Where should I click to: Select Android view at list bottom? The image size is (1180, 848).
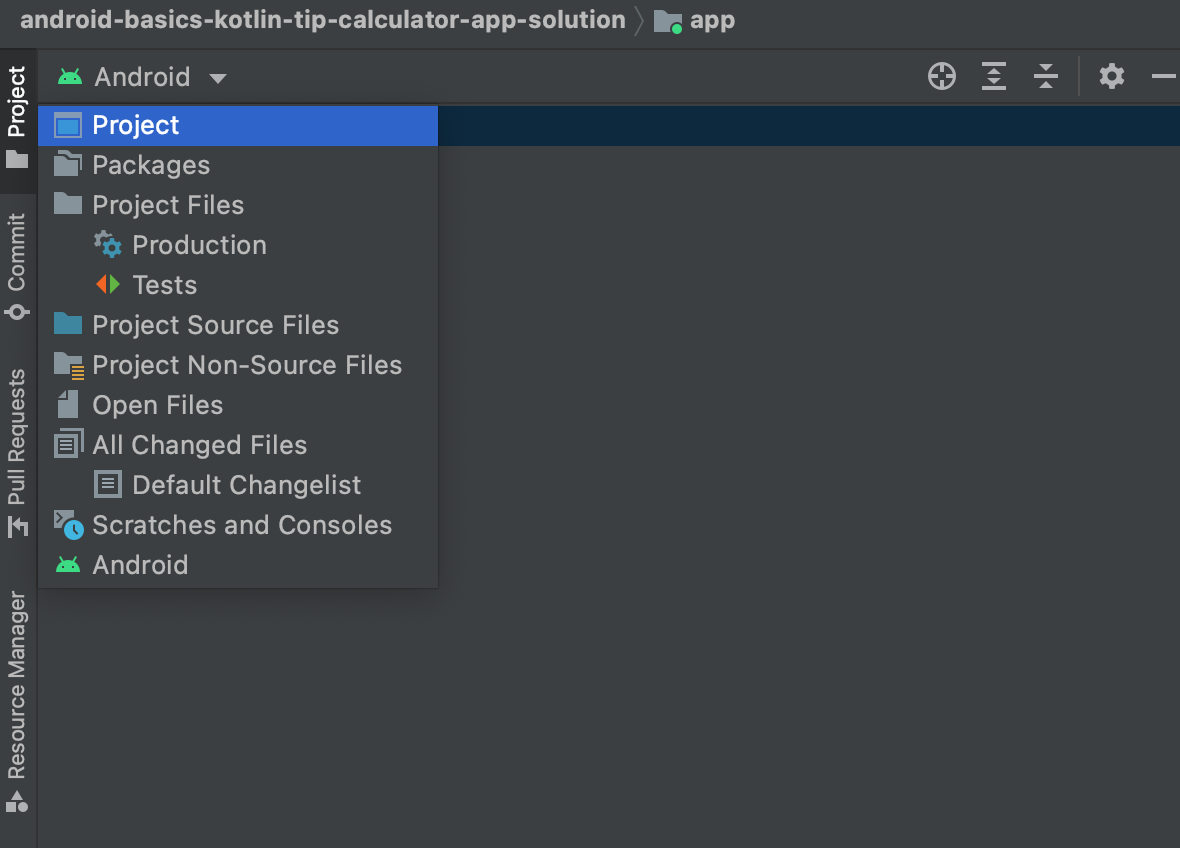point(238,565)
